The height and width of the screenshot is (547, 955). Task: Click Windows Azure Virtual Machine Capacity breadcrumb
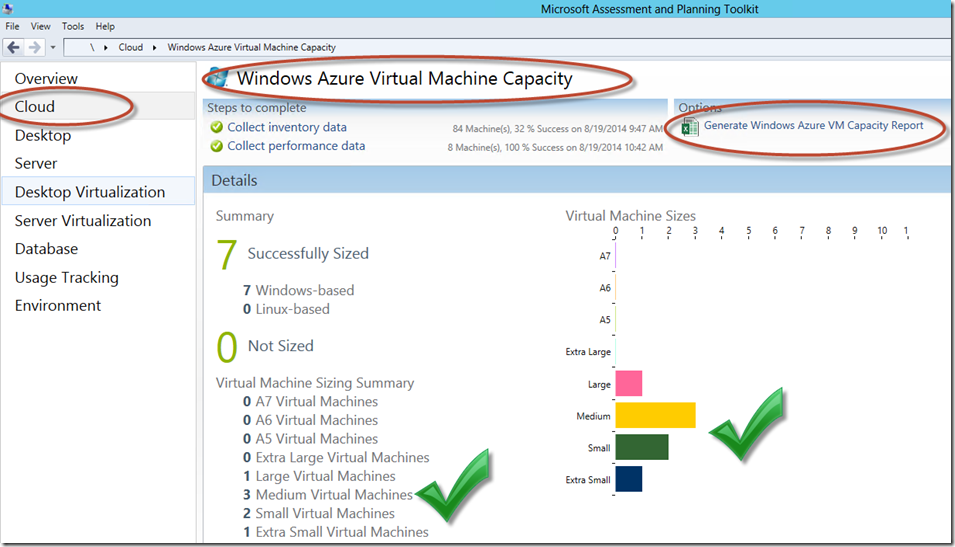tap(252, 48)
